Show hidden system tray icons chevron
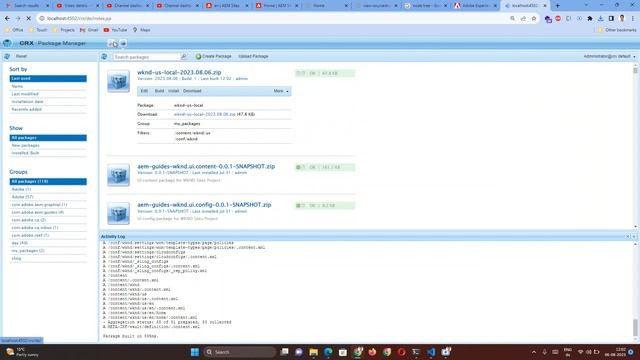This screenshot has height=360, width=640. pos(534,352)
